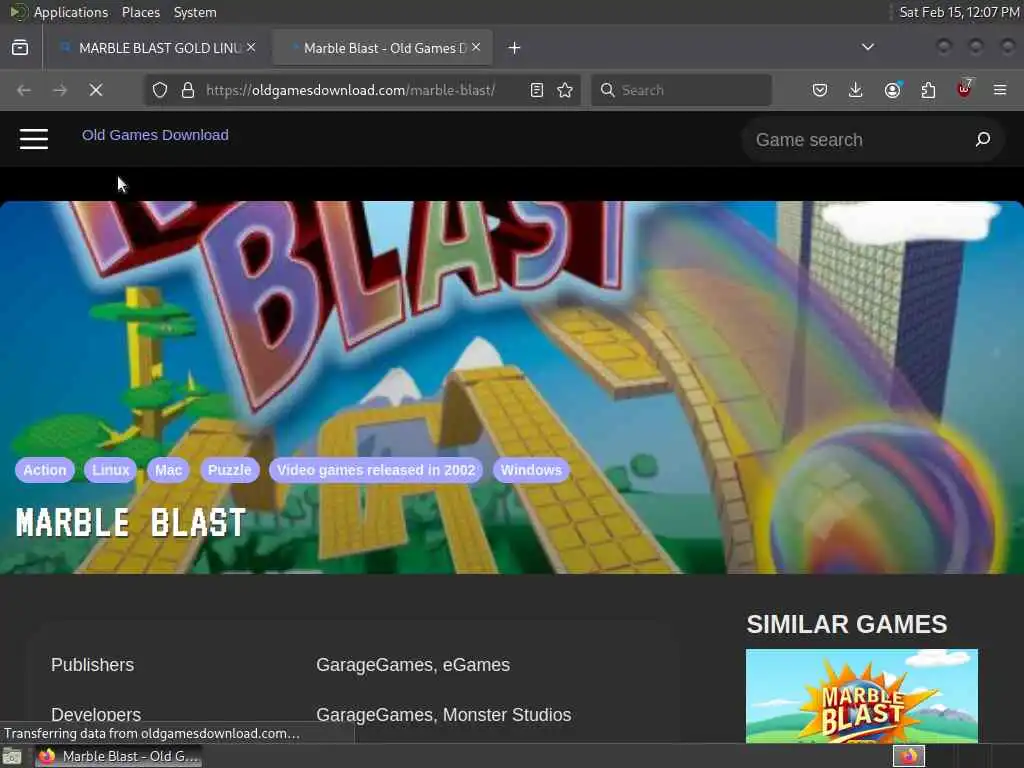Screen dimensions: 1024x768
Task: Open Marble Blast similar game thumbnail
Action: [x=861, y=696]
